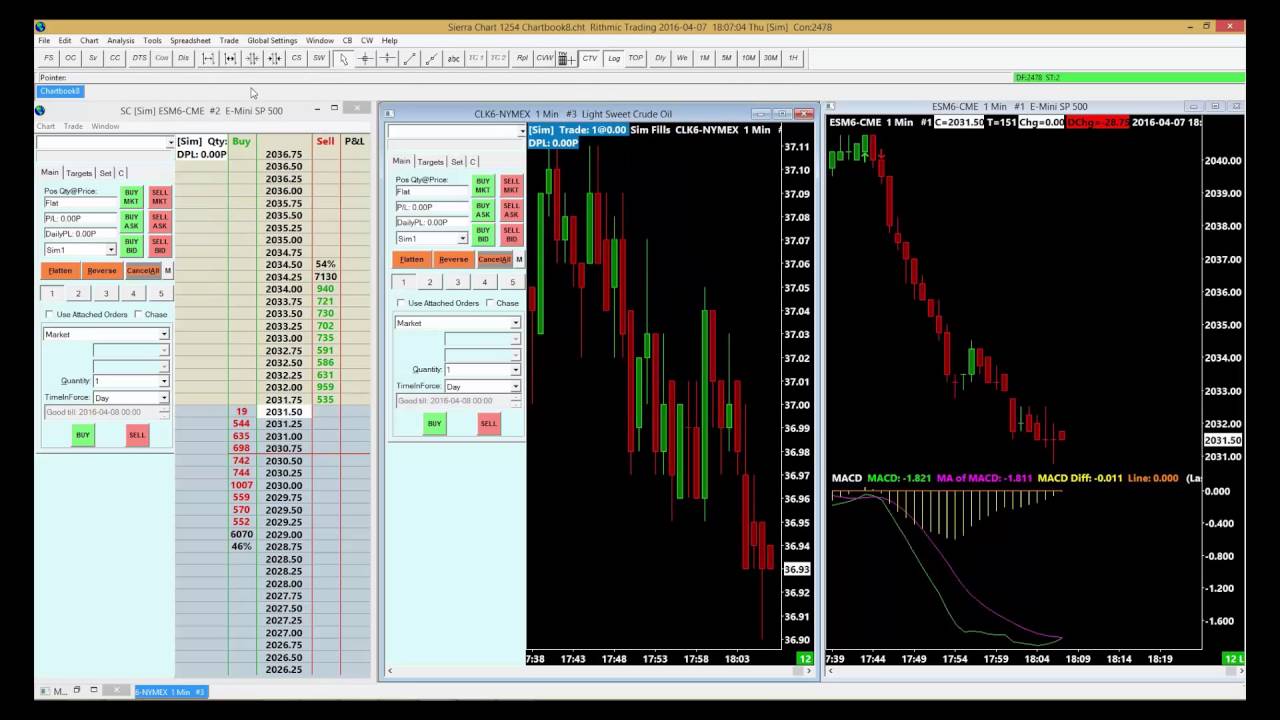The height and width of the screenshot is (720, 1280).
Task: Click the FS toolbar button
Action: (x=49, y=58)
